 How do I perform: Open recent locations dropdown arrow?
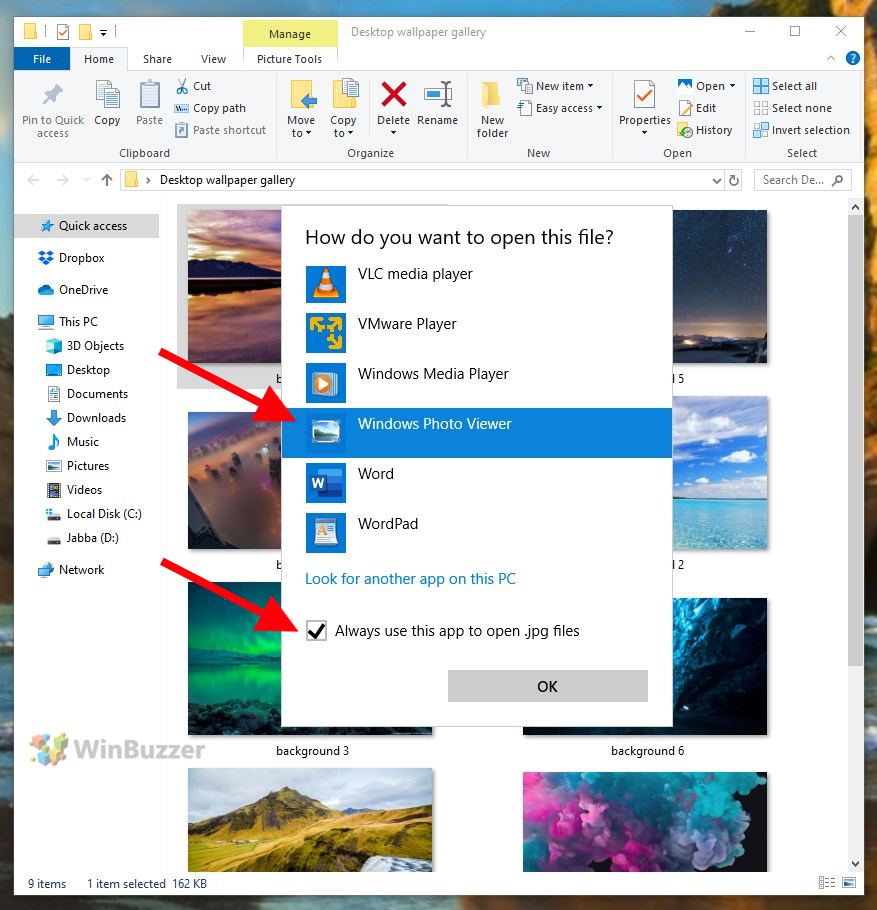coord(86,180)
